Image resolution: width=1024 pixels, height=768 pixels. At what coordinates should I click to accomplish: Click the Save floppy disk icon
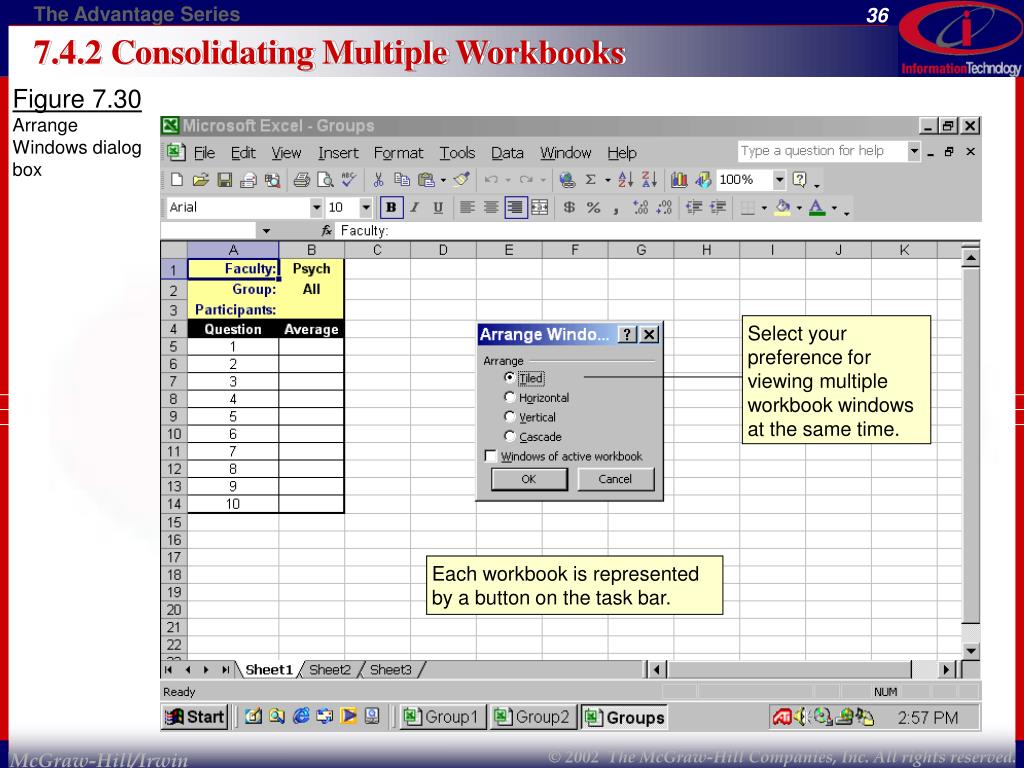click(x=225, y=180)
